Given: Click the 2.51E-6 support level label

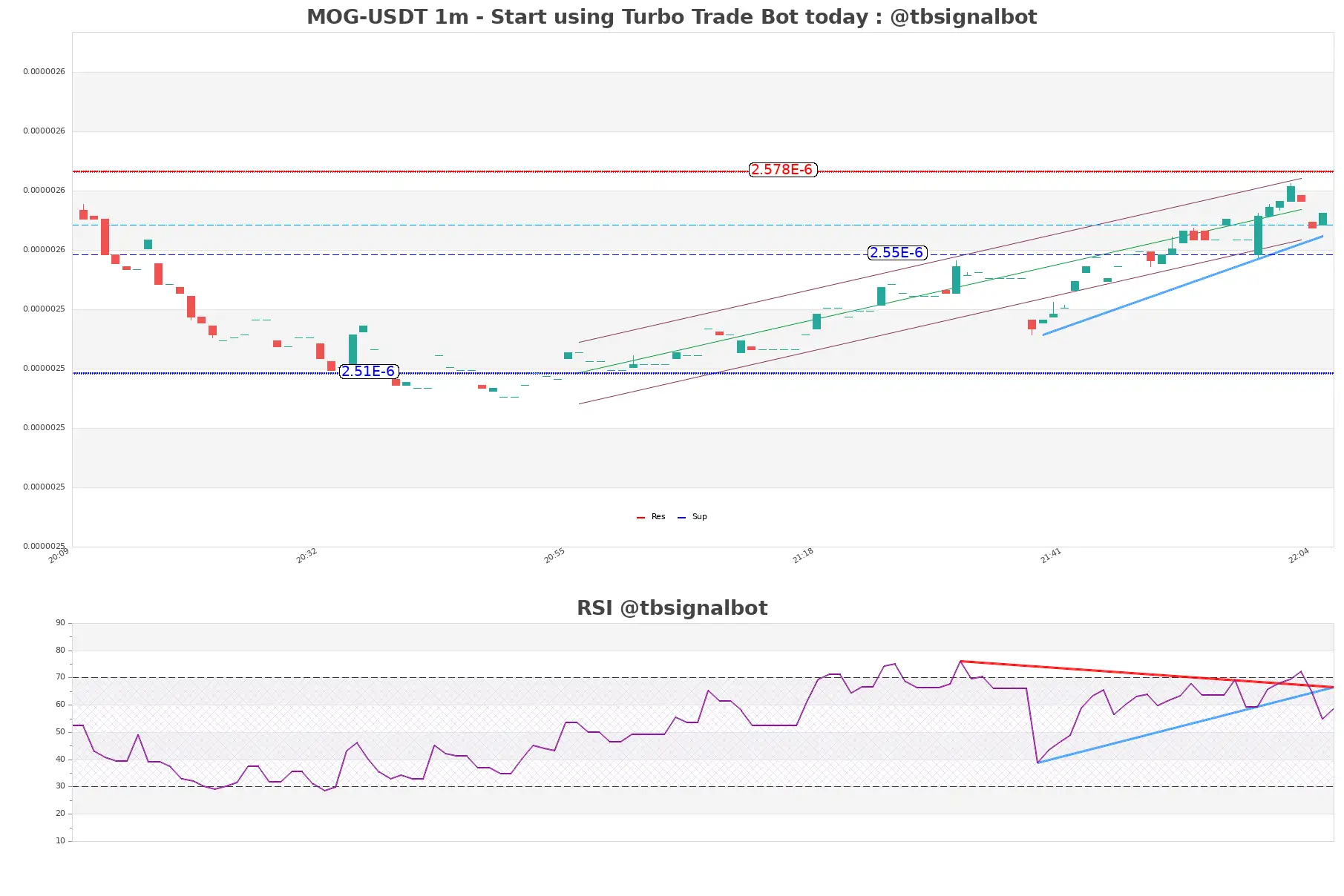Looking at the screenshot, I should 369,372.
